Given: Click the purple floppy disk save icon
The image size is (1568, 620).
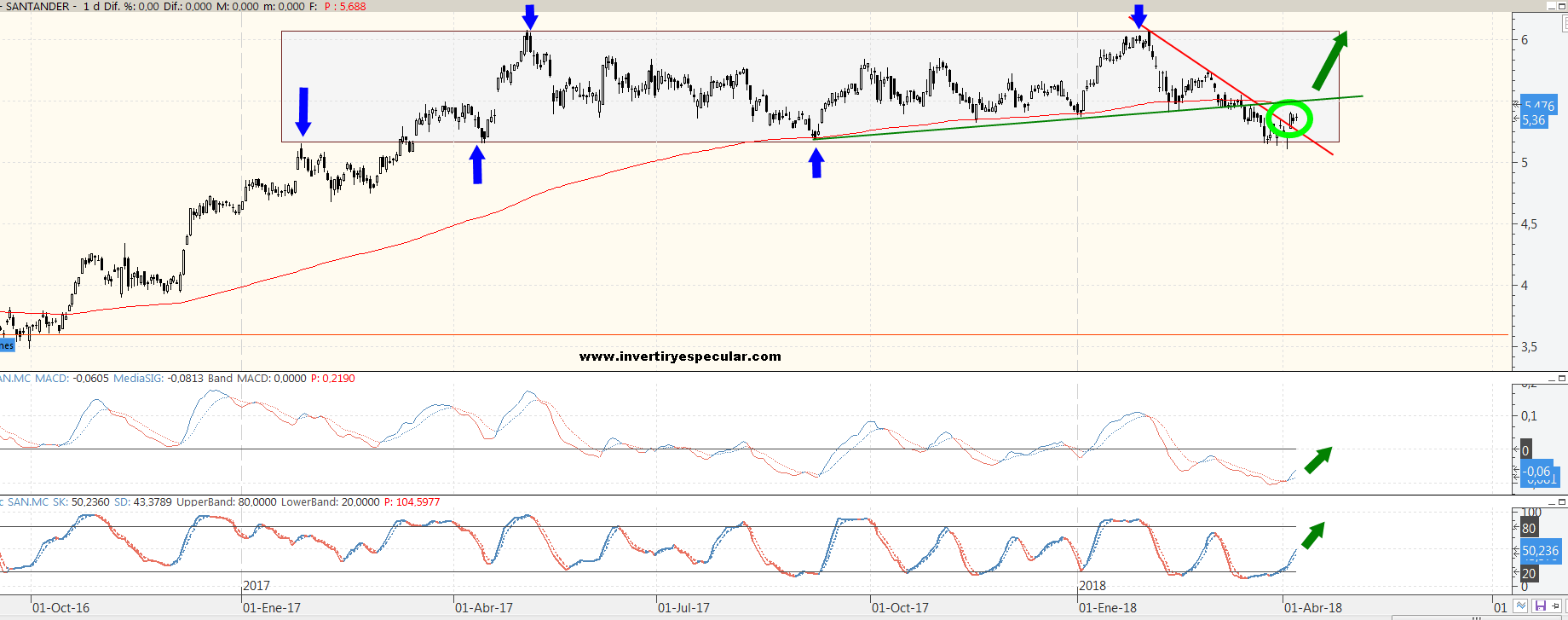Looking at the screenshot, I should [1540, 606].
